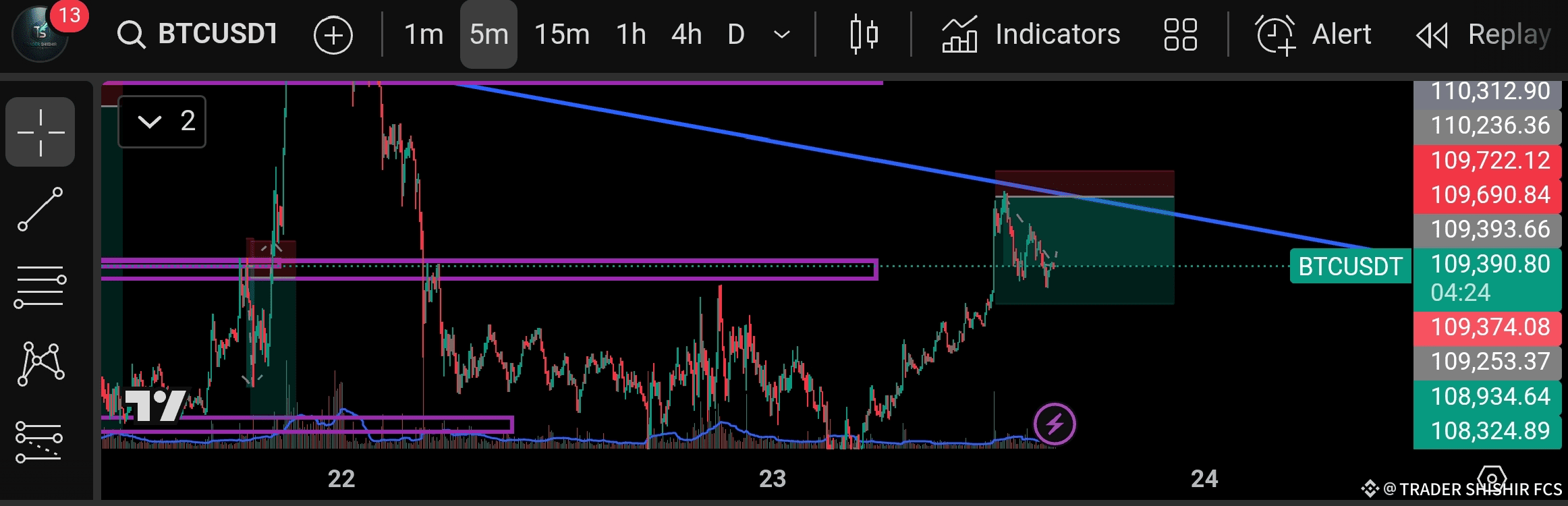The width and height of the screenshot is (1568, 506).
Task: Select the crosshair cursor tool
Action: [40, 132]
